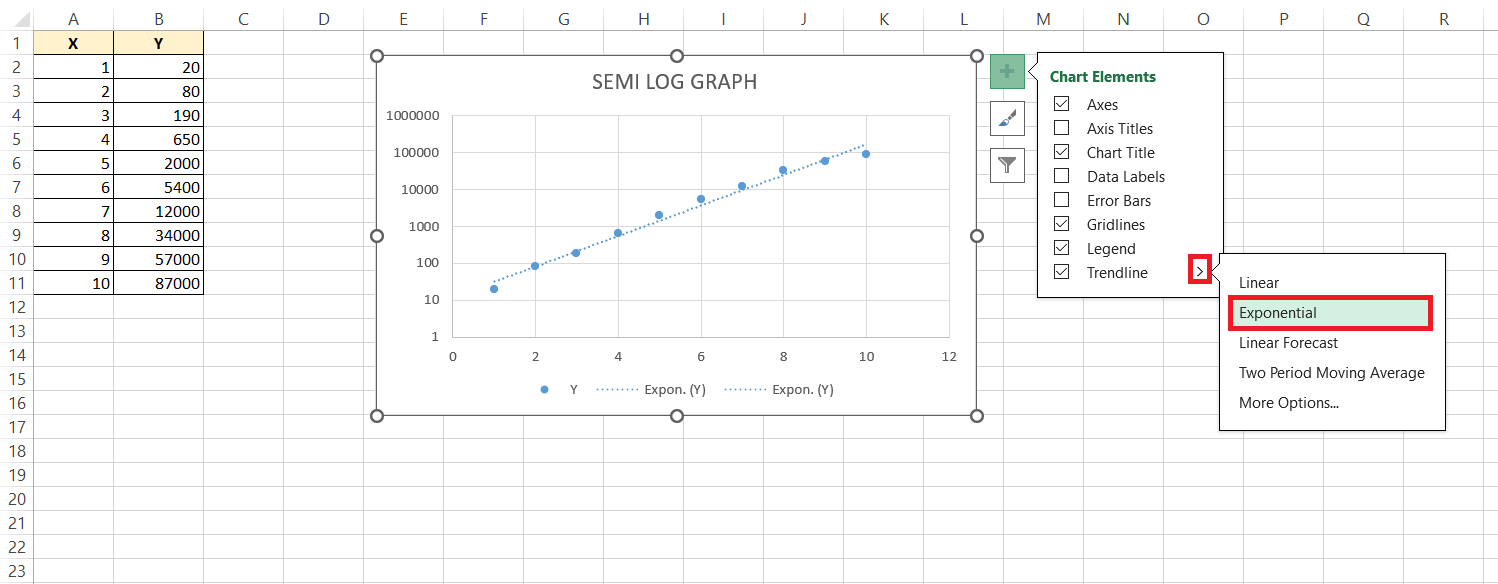Screen dimensions: 1498x584
Task: Toggle the Trendline checkbox
Action: 1062,272
